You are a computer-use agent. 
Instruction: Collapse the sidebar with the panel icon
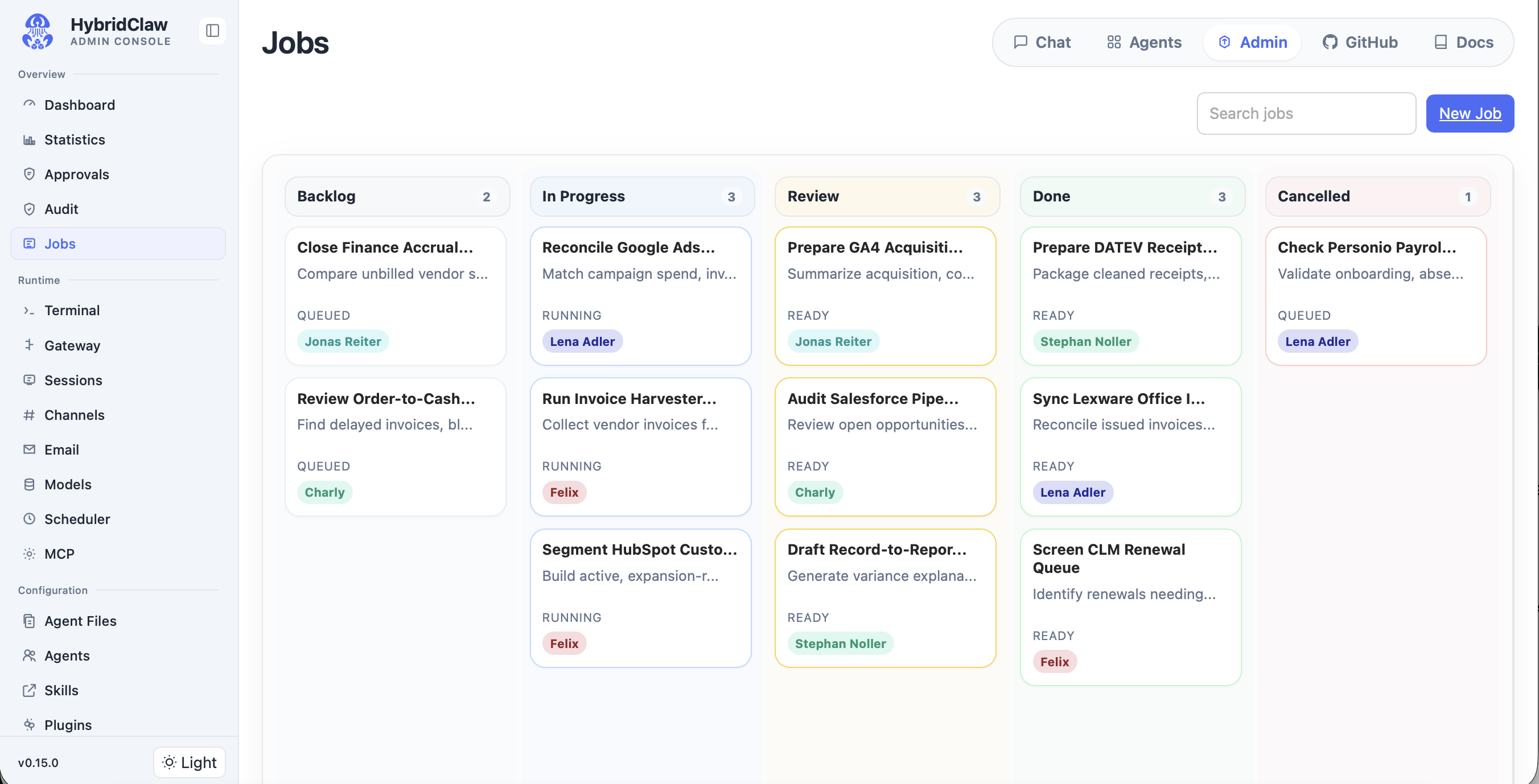point(213,31)
